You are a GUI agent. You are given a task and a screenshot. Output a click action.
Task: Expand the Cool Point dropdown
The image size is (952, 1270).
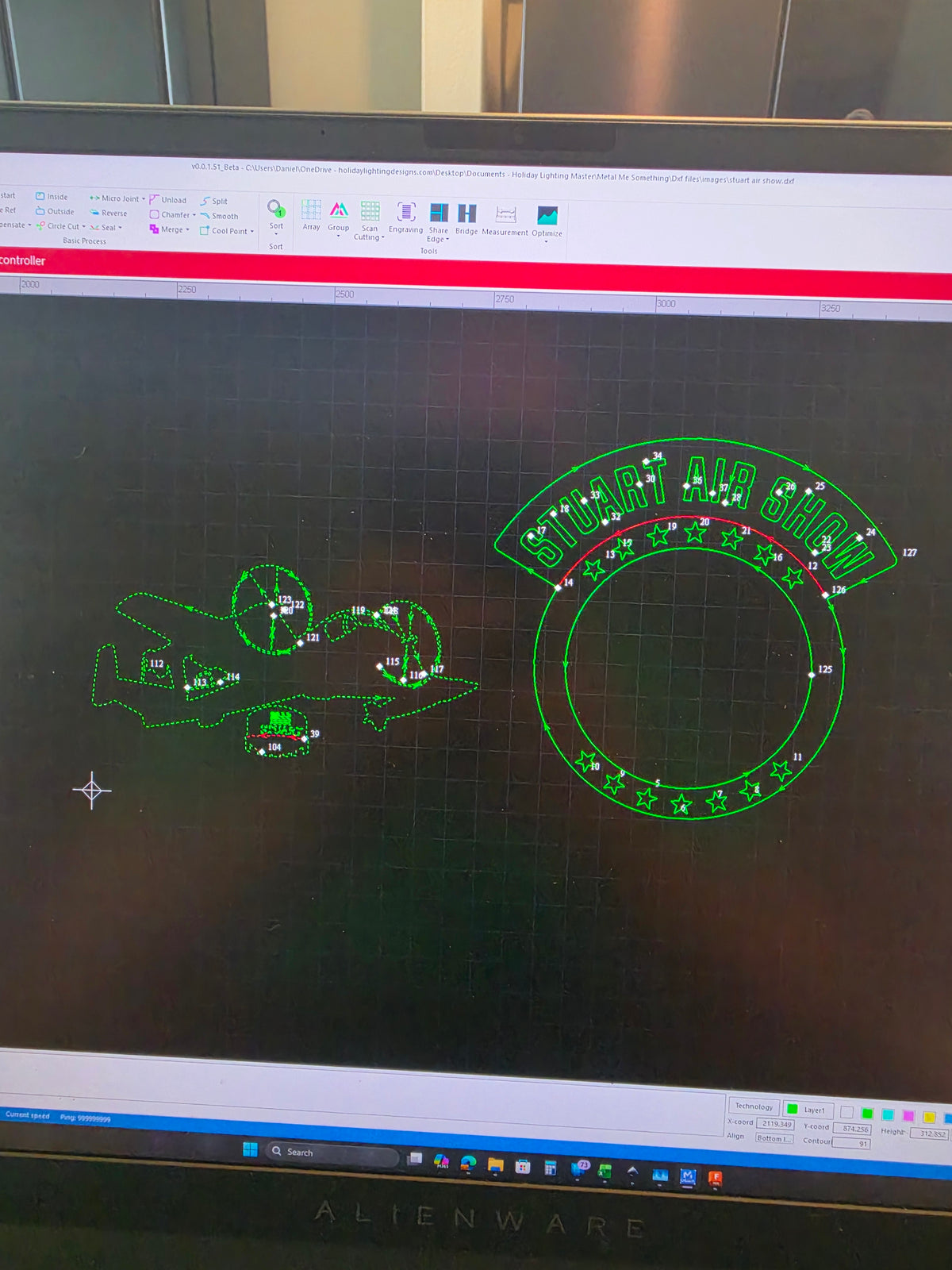point(227,230)
